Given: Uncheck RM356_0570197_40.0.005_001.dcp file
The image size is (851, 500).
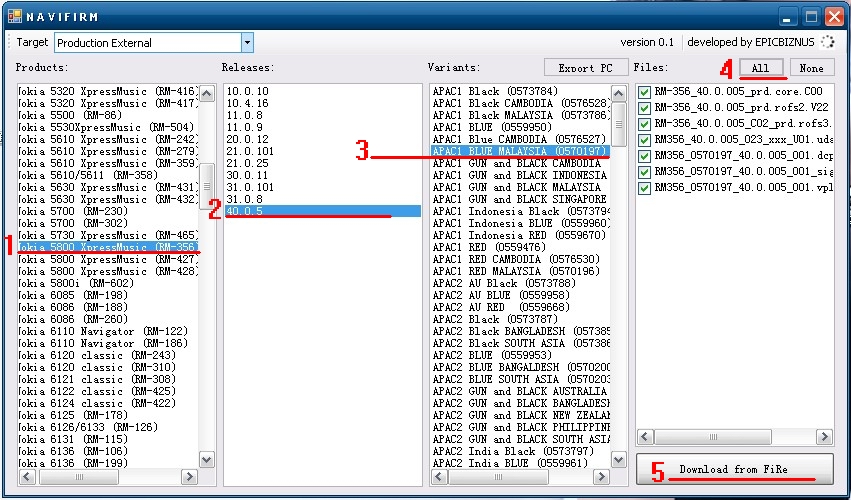Looking at the screenshot, I should pos(644,156).
